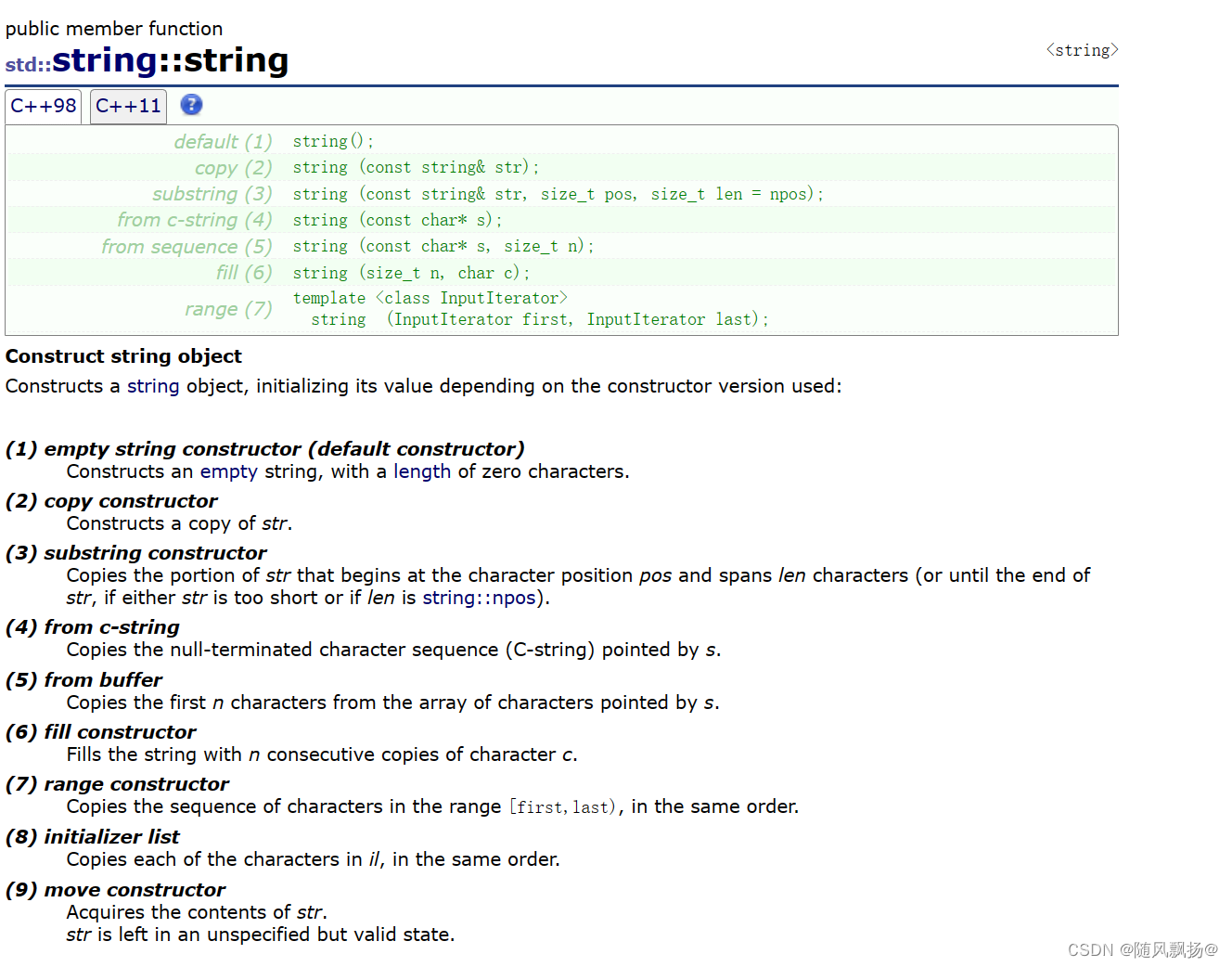The width and height of the screenshot is (1232, 967).
Task: Click heading '(1) empty string constructor (default constructor)'
Action: point(265,449)
